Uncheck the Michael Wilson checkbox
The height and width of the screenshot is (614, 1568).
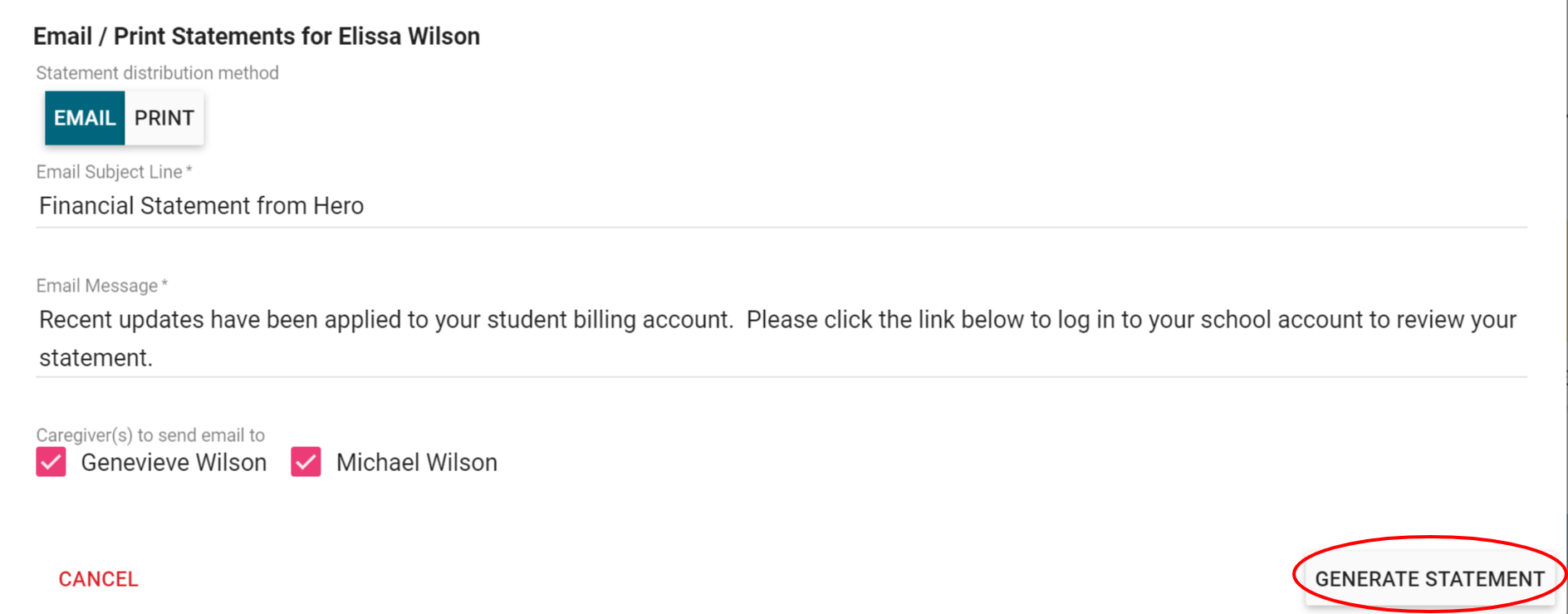click(306, 462)
